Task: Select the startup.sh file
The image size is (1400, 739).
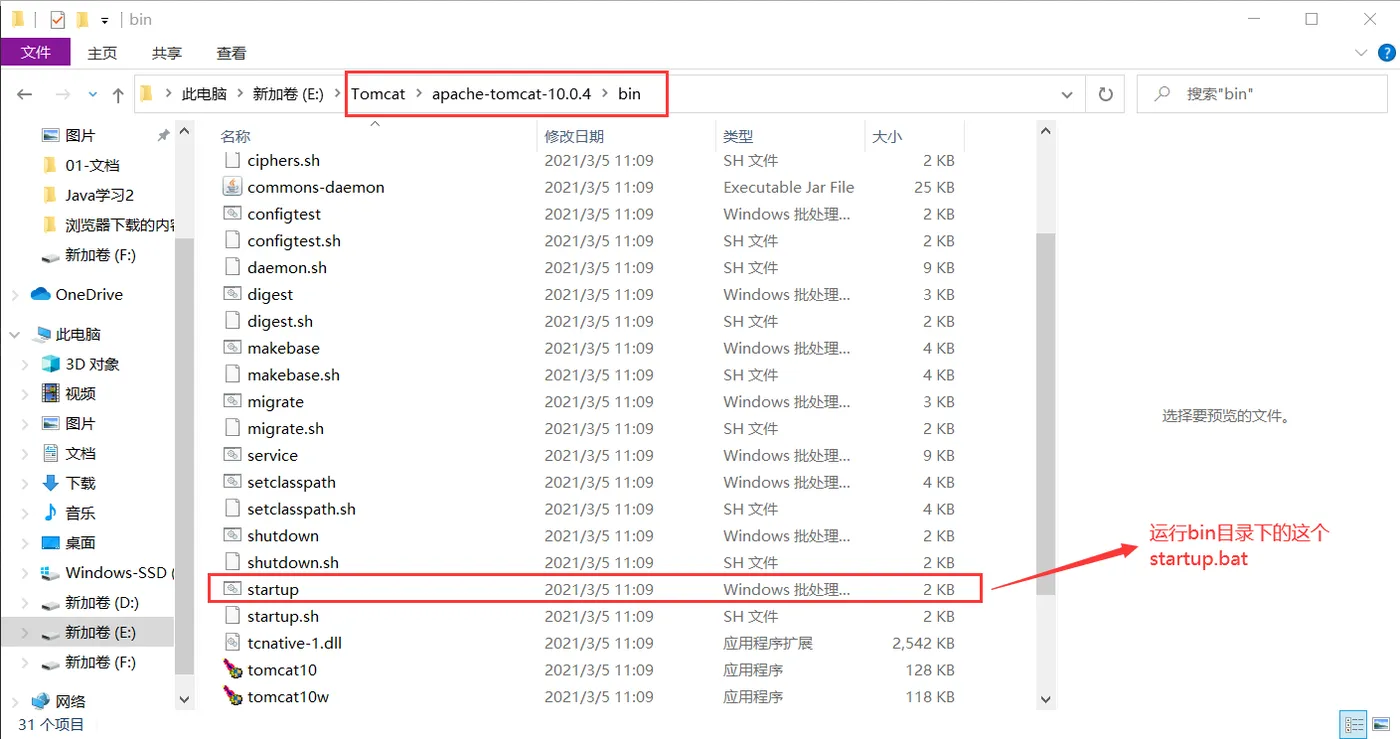Action: (283, 616)
